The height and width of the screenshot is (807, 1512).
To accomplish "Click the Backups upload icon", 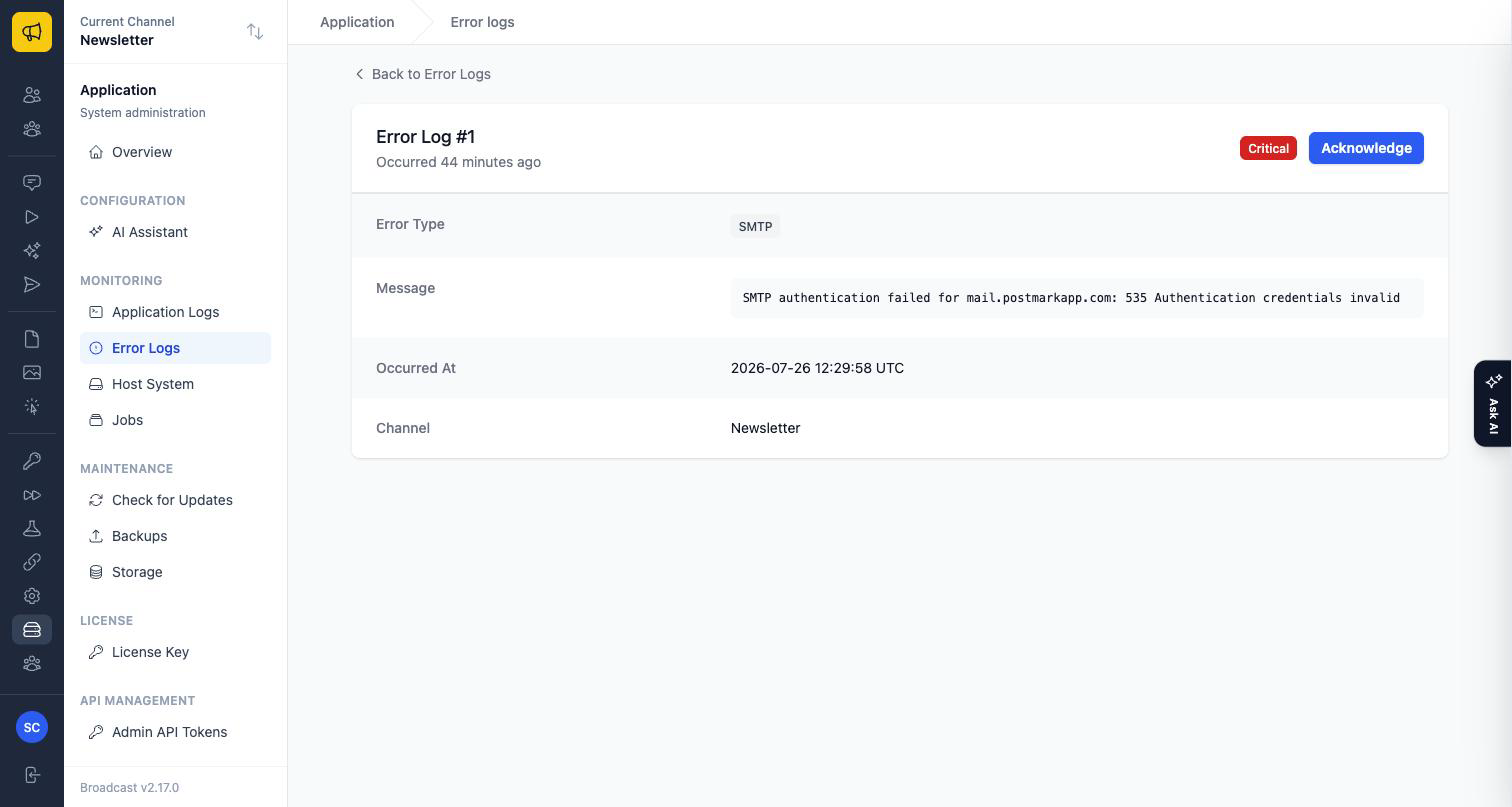I will pos(96,536).
